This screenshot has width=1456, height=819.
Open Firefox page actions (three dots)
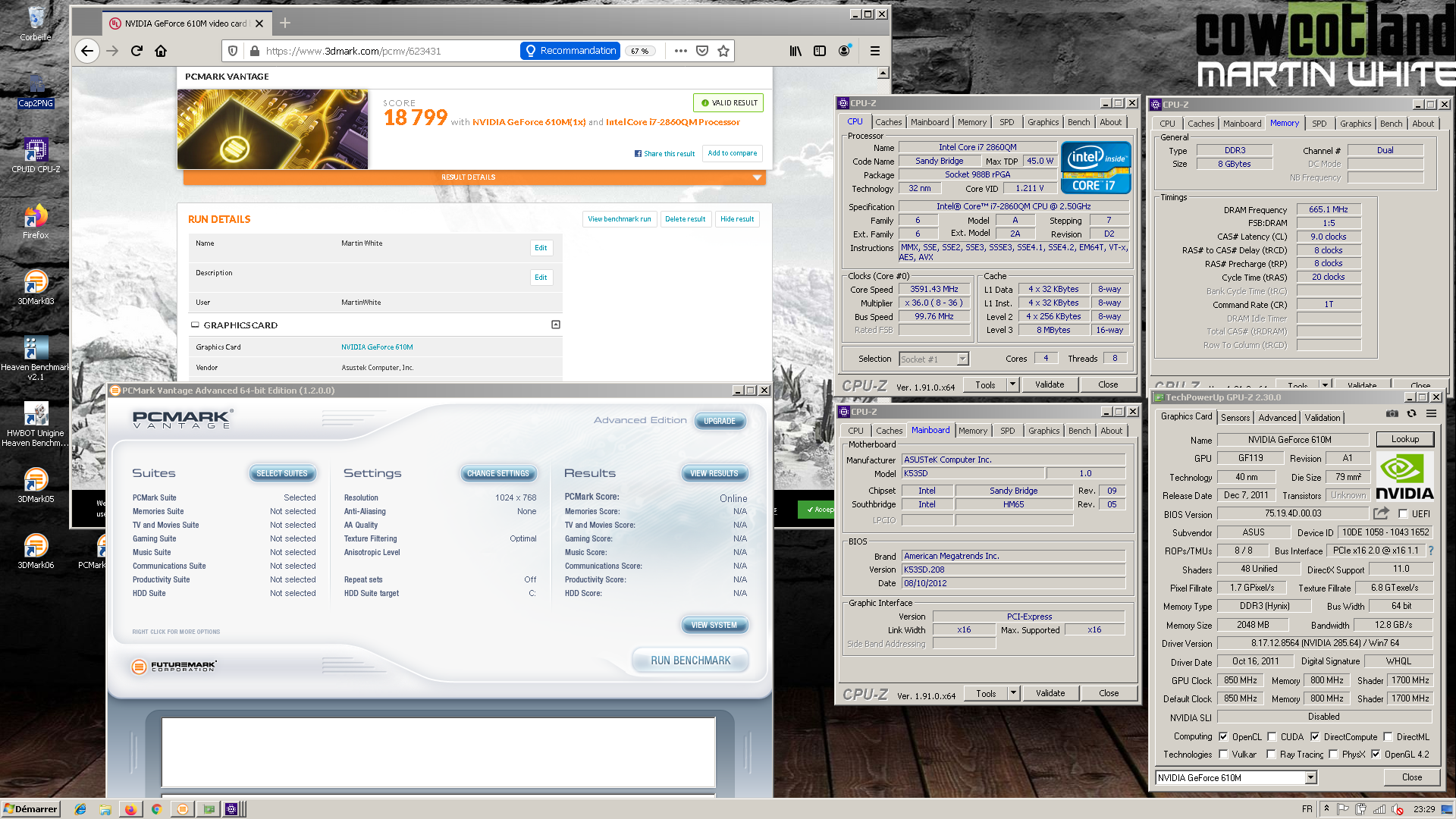pos(680,51)
